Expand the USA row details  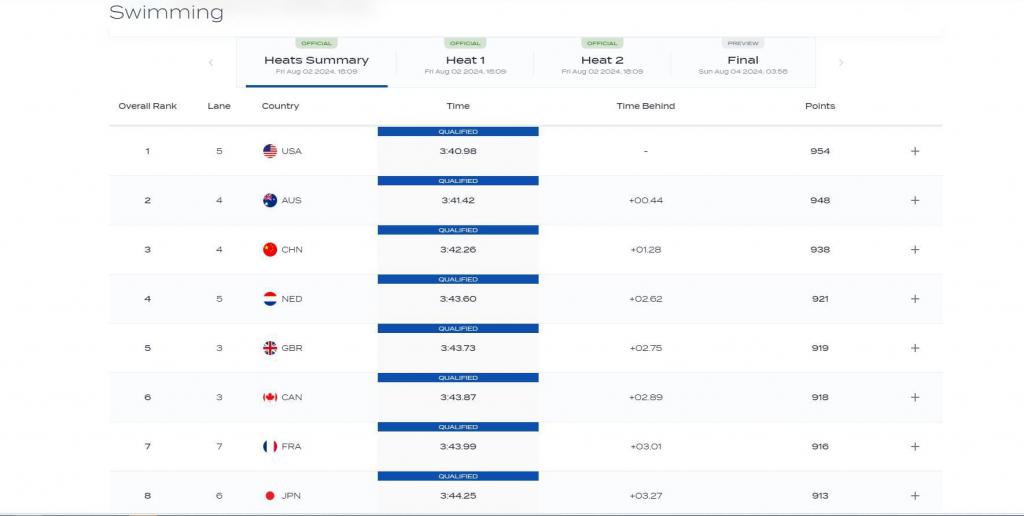(x=914, y=151)
